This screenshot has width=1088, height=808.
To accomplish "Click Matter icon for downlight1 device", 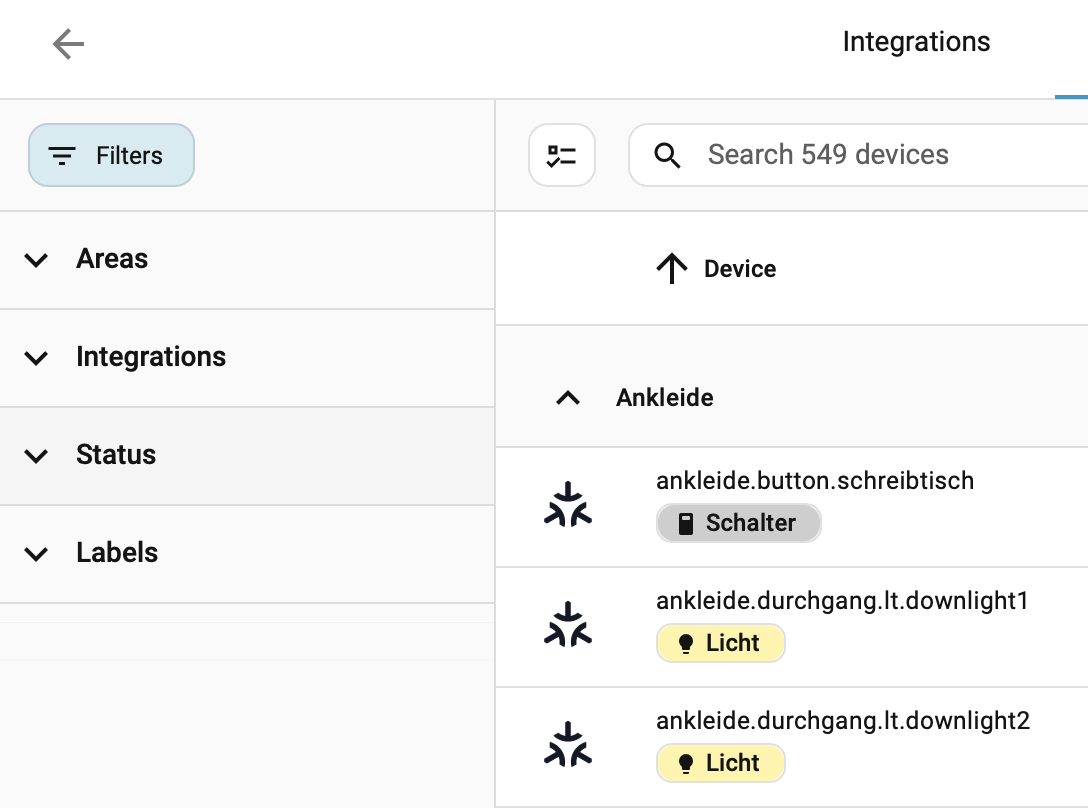I will [568, 626].
